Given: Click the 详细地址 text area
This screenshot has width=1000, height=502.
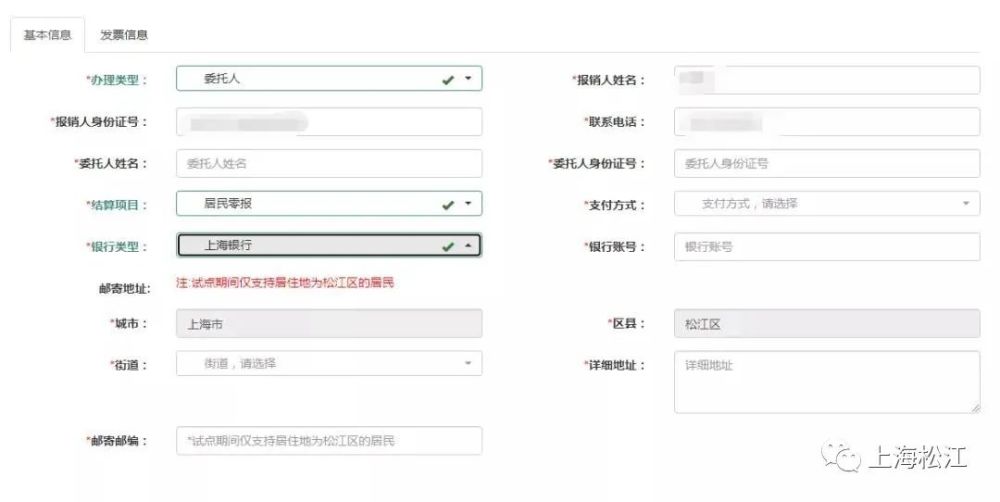Looking at the screenshot, I should (x=826, y=381).
